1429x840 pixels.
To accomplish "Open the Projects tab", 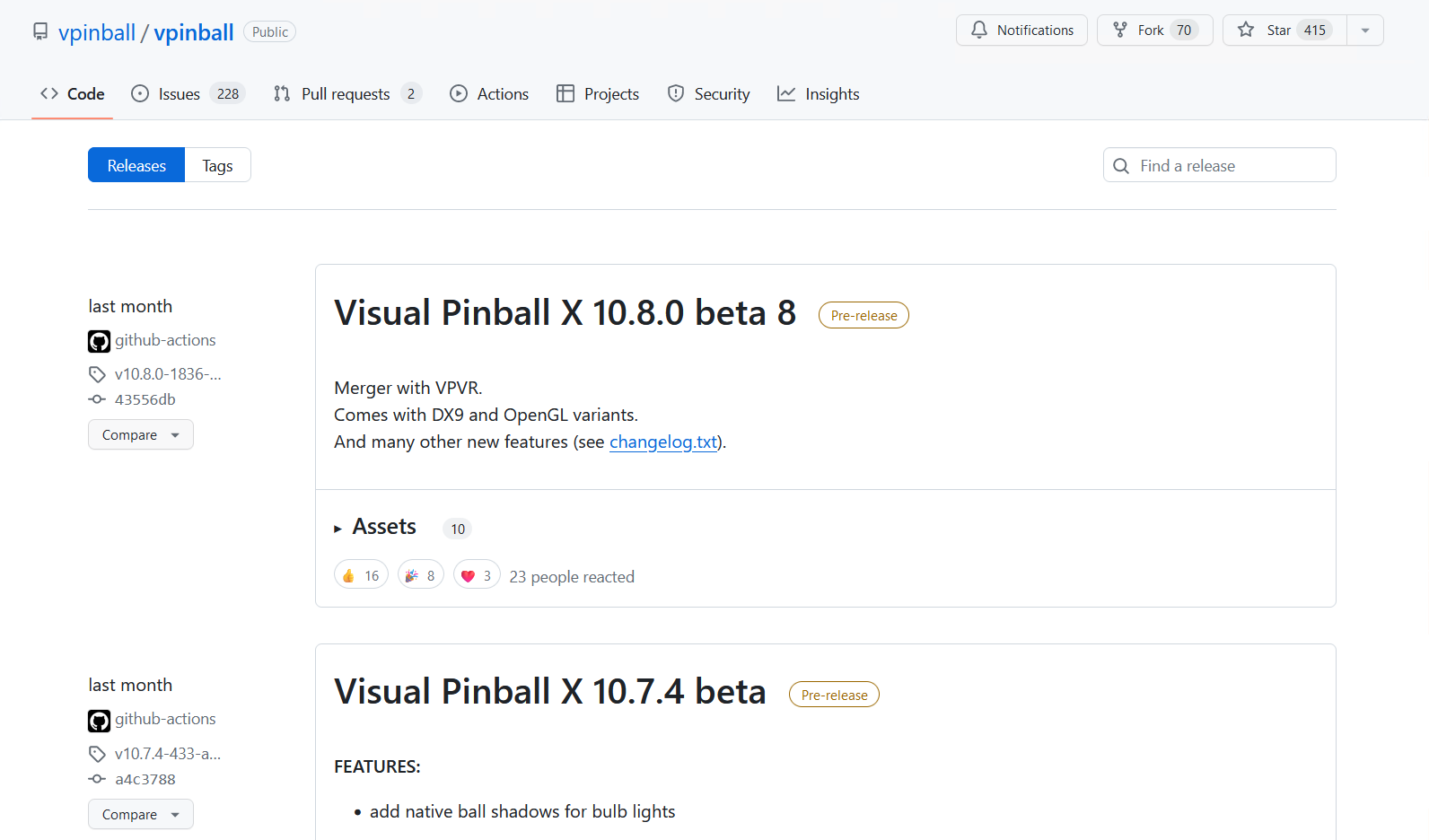I will (x=598, y=93).
